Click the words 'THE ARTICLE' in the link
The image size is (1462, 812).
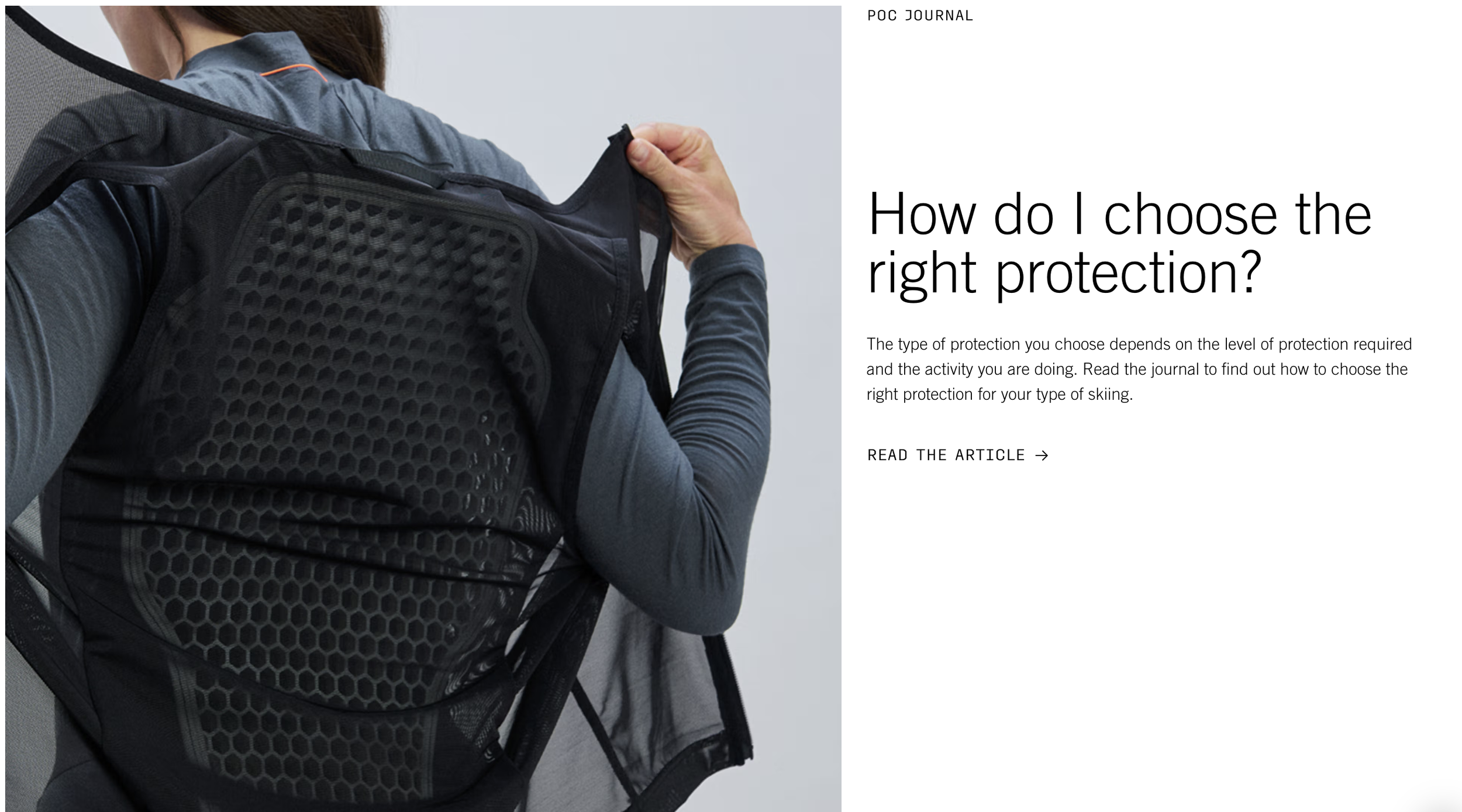click(971, 455)
